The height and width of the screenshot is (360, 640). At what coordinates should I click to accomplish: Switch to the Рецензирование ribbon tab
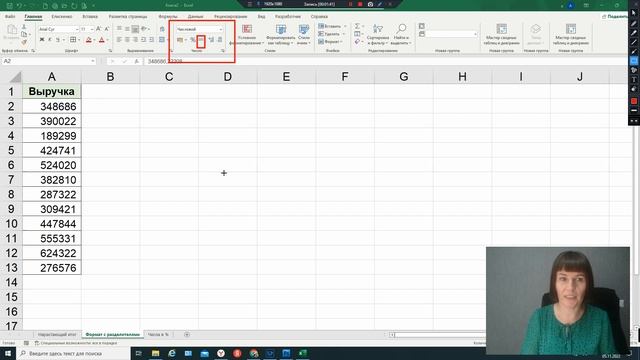(231, 16)
